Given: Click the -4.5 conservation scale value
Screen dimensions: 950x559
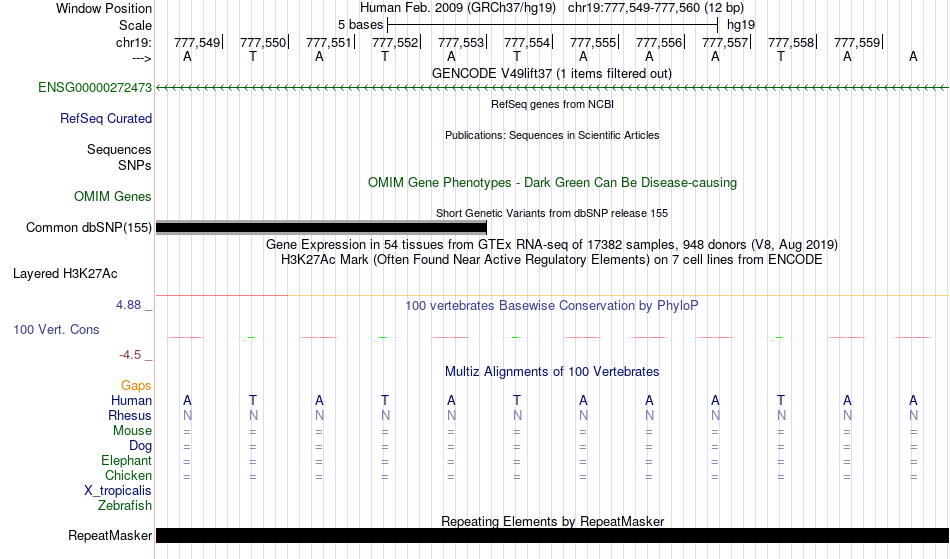Looking at the screenshot, I should (x=130, y=355).
